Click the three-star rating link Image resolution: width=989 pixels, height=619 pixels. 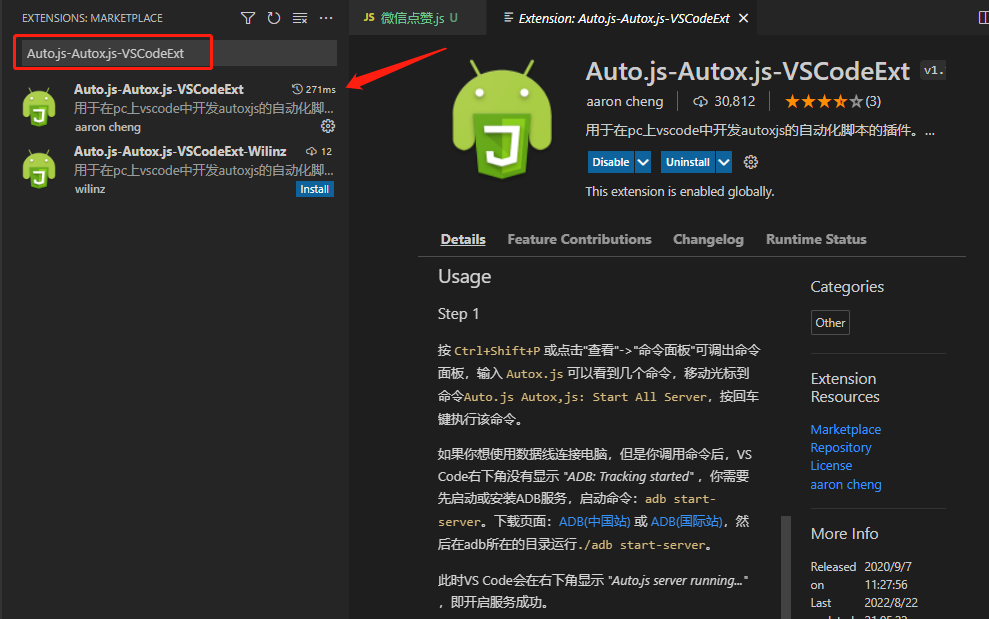[831, 100]
